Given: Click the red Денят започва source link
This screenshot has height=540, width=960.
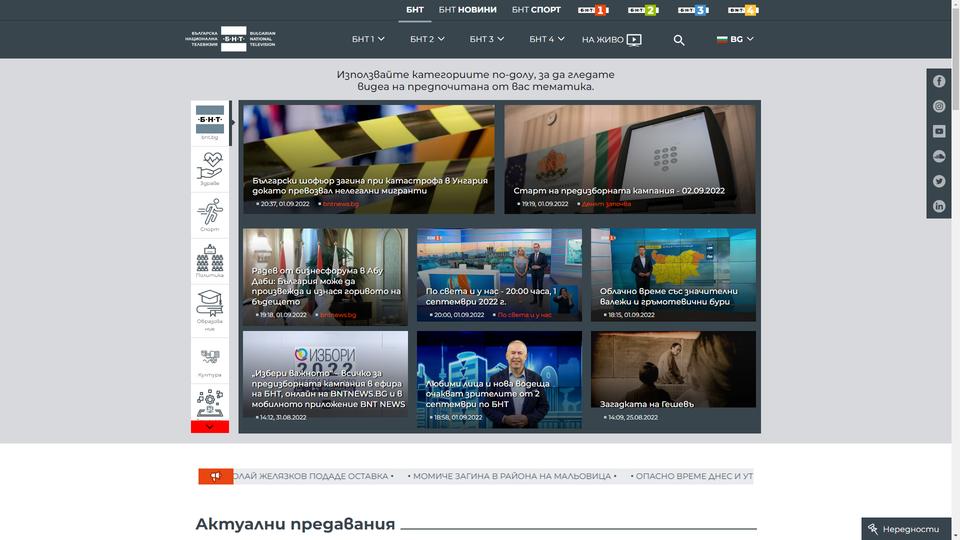Looking at the screenshot, I should [606, 204].
